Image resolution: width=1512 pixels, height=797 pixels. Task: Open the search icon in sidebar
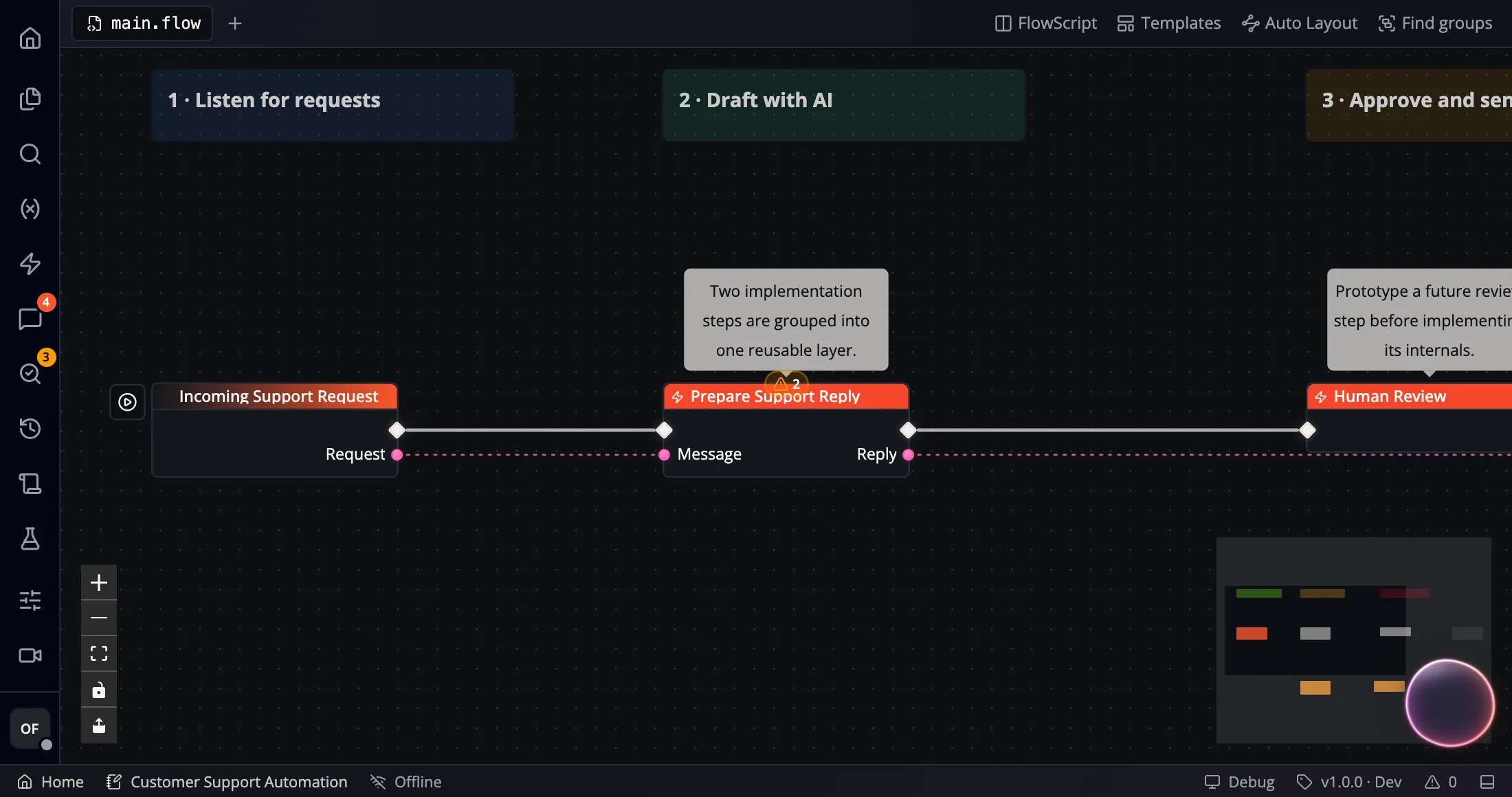30,154
